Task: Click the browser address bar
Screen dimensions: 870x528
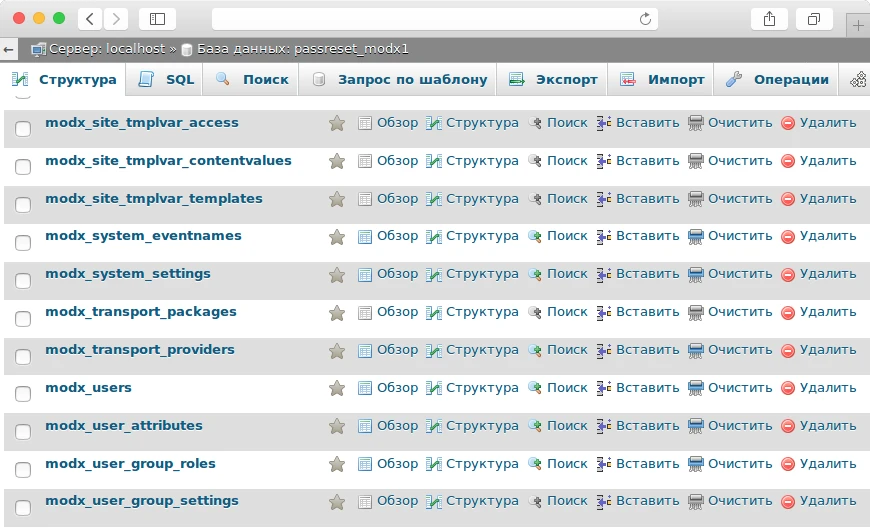Action: click(430, 19)
